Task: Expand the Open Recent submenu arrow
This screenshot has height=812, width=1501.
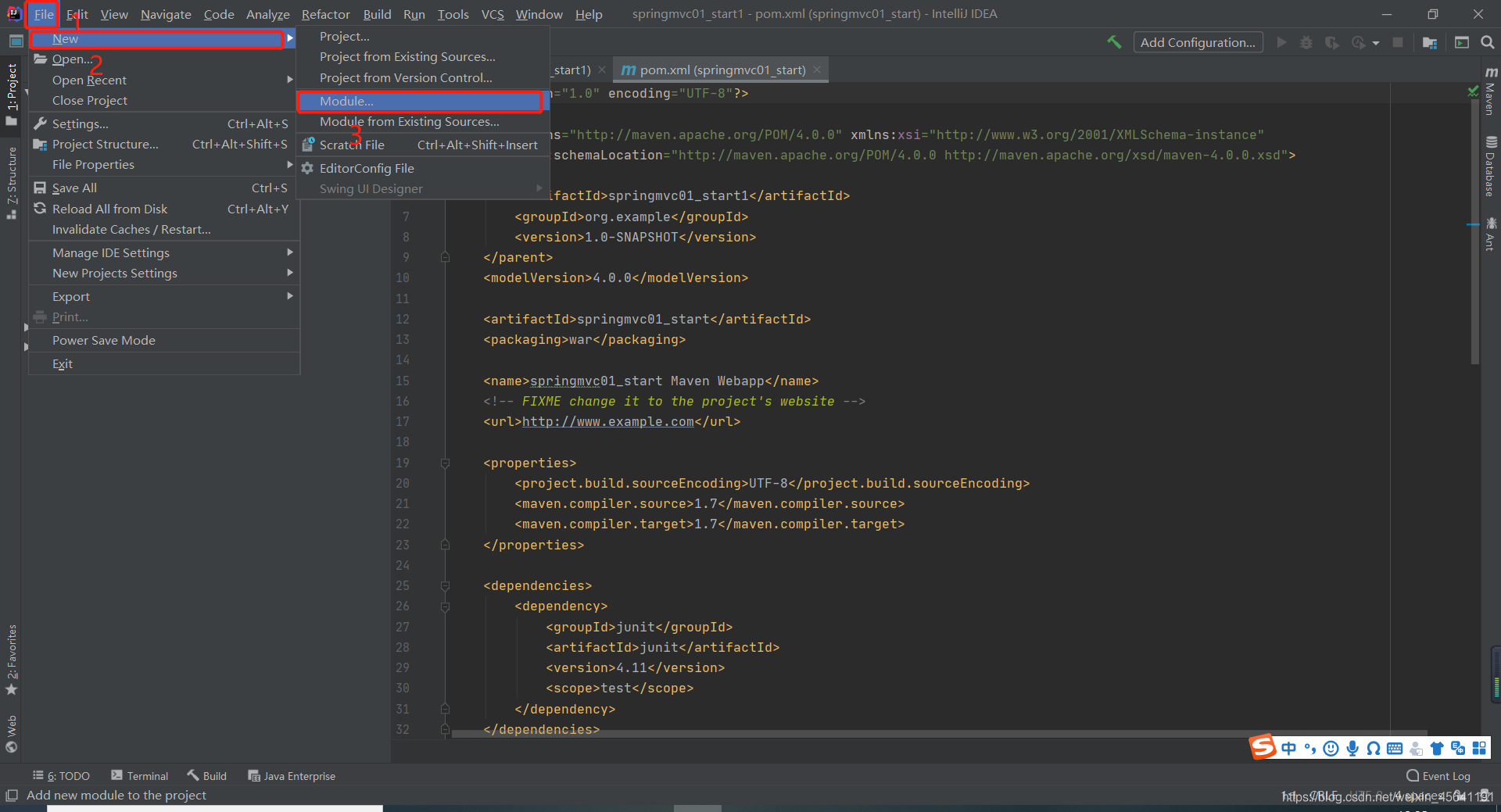Action: [x=290, y=80]
